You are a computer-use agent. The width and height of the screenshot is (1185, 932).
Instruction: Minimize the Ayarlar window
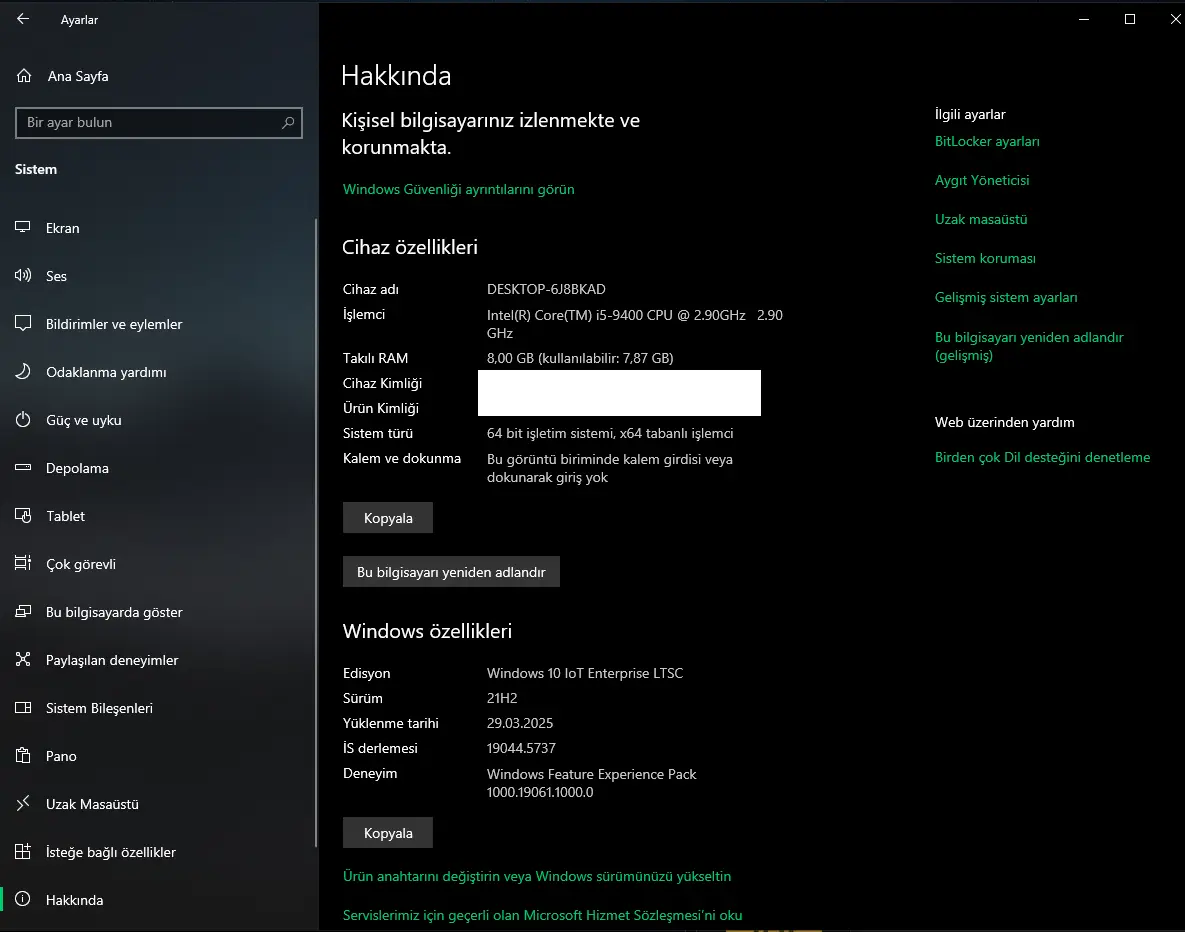coord(1084,19)
